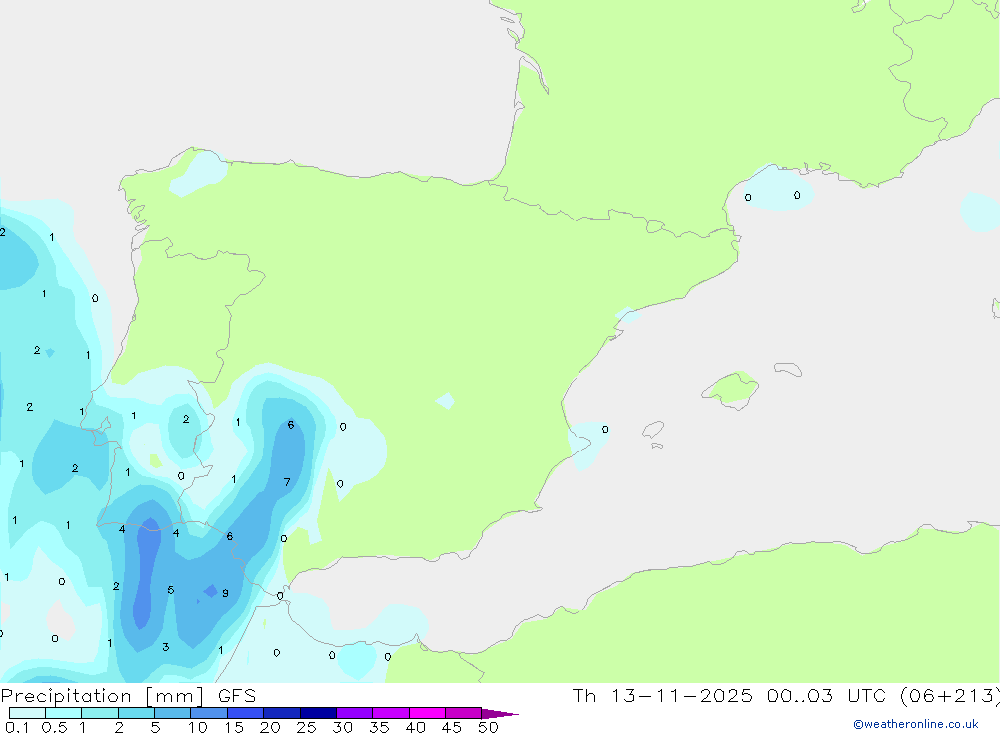The image size is (1000, 733).
Task: Click the legend swatch between 0.1 and 0.5
Action: click(x=27, y=713)
